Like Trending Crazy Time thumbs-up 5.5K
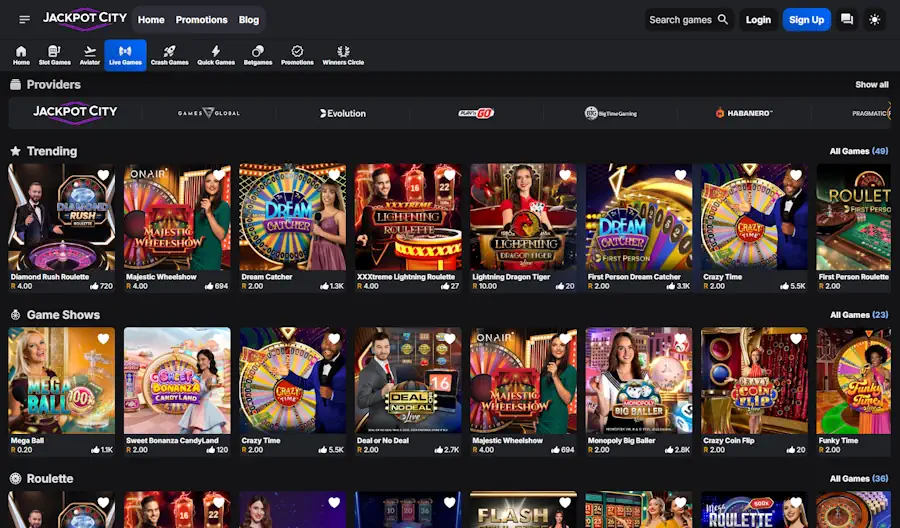Image resolution: width=900 pixels, height=528 pixels. 785,286
